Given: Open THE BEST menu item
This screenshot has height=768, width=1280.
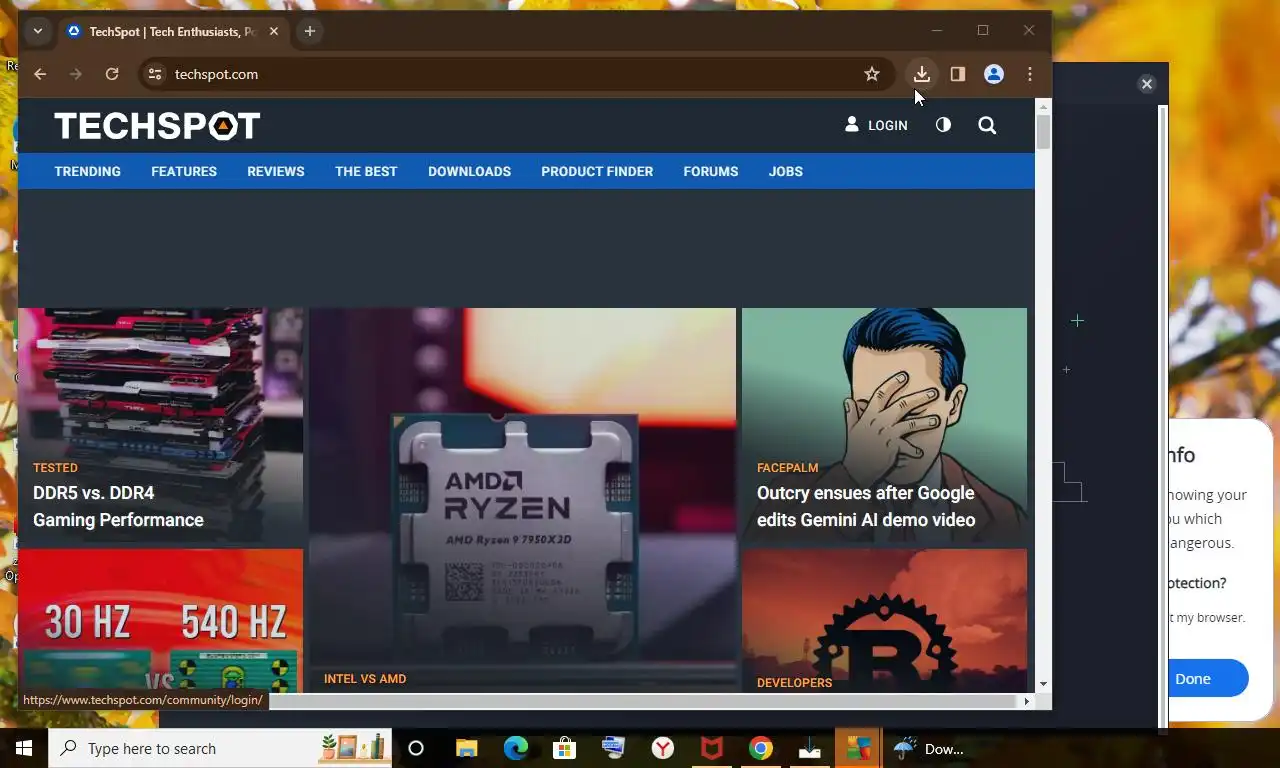Looking at the screenshot, I should point(366,171).
